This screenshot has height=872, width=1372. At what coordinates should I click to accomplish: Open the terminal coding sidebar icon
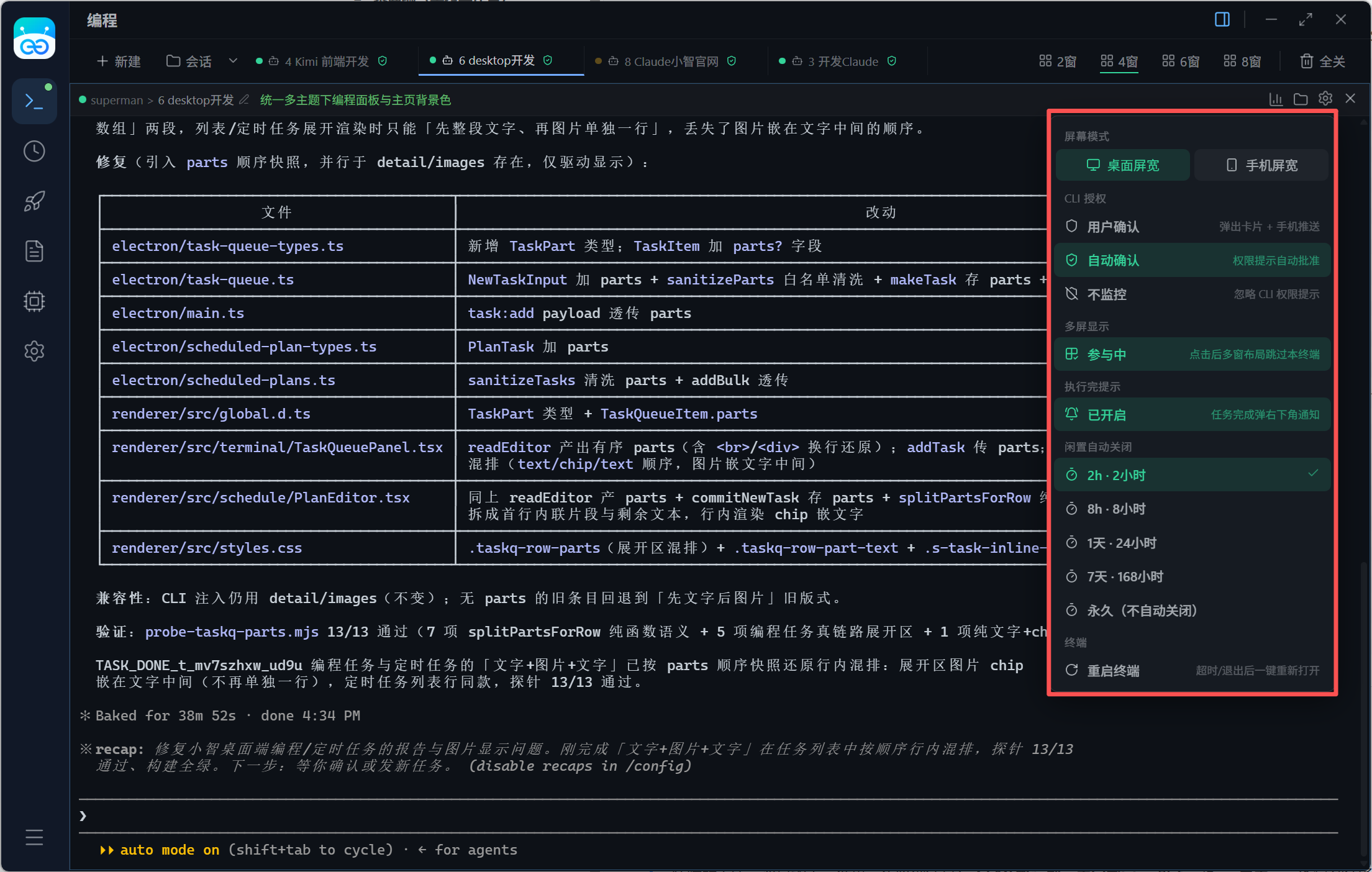click(34, 101)
